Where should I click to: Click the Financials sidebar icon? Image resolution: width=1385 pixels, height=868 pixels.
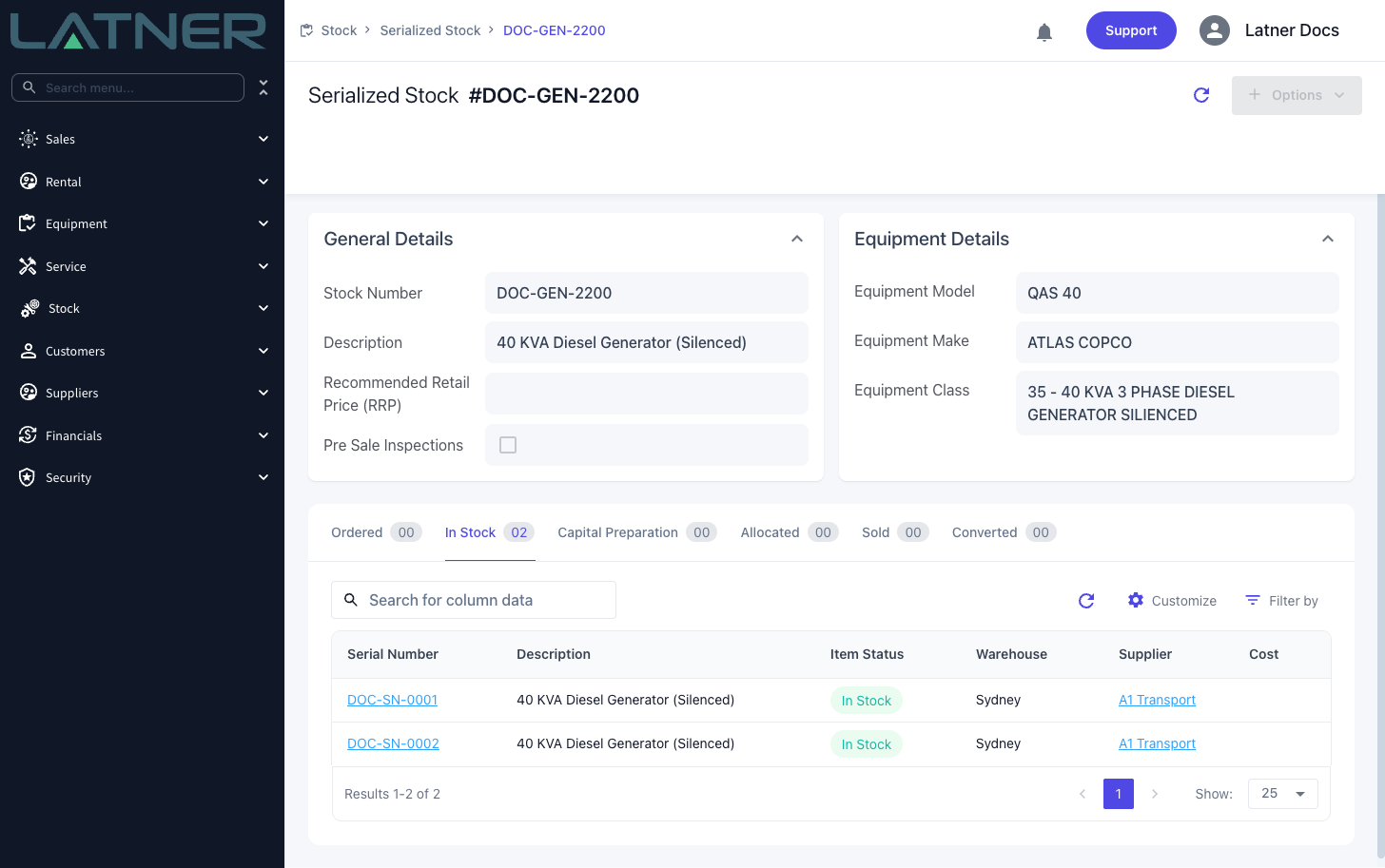click(x=28, y=435)
